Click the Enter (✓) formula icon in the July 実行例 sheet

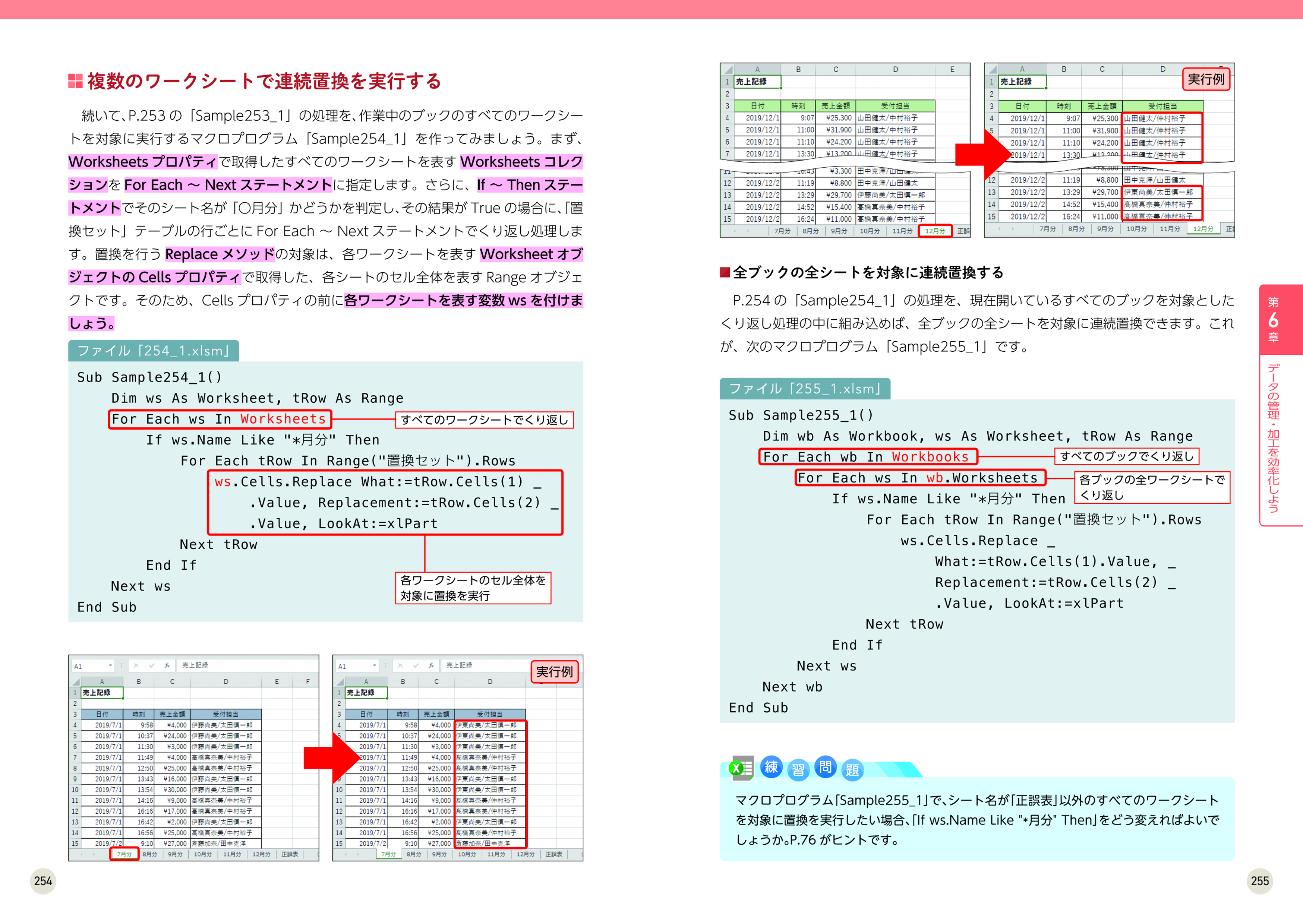pos(415,665)
